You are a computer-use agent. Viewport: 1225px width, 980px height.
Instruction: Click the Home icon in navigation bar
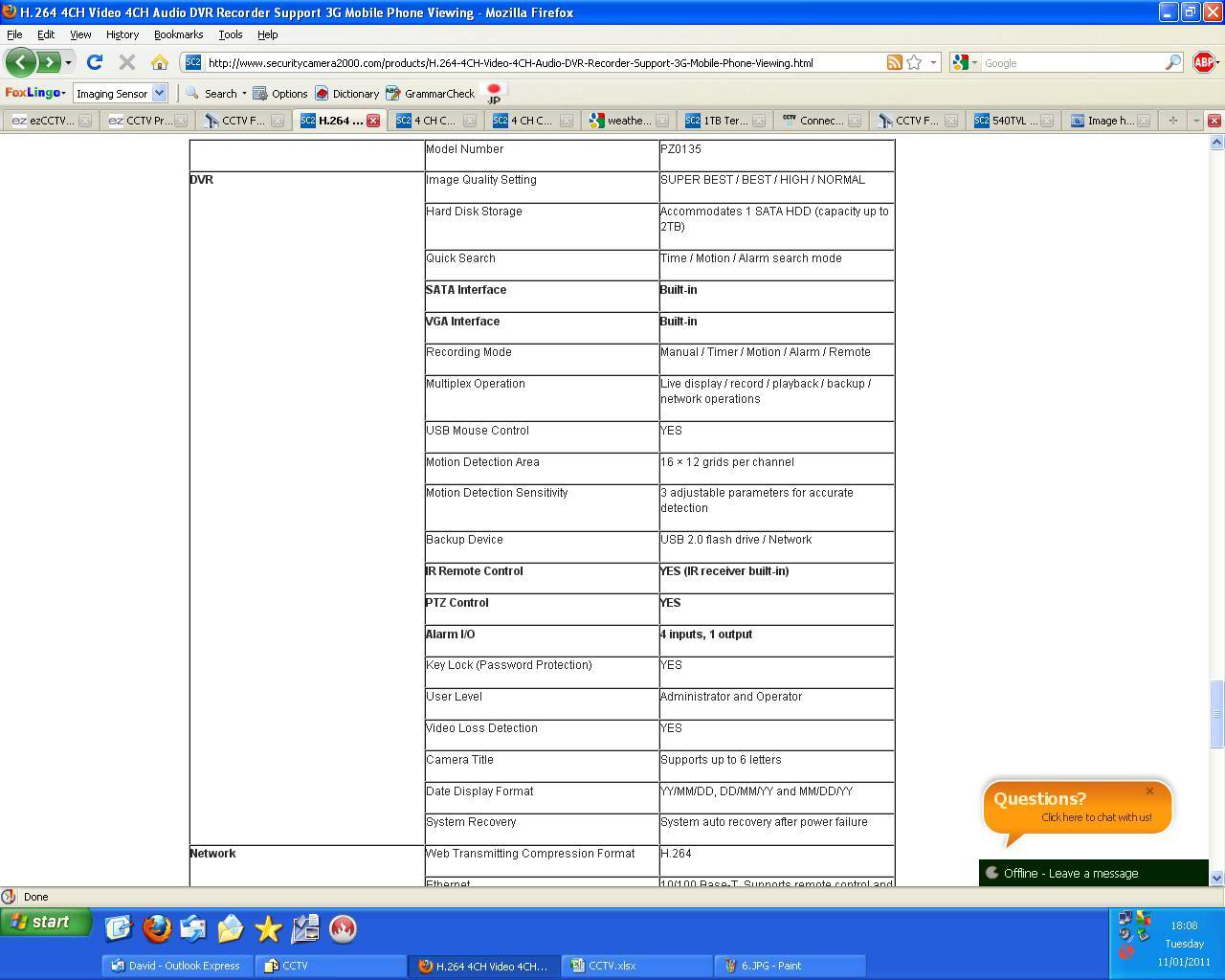(160, 63)
